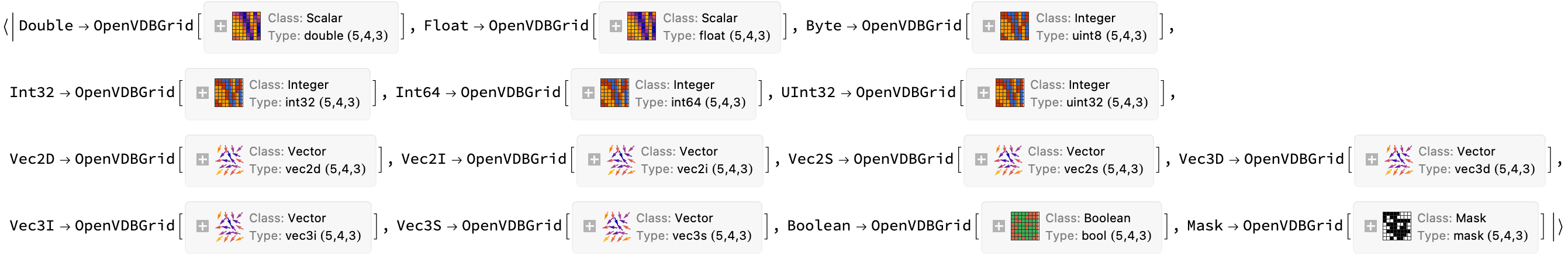Click the vec2d vector field icon
Viewport: 1568px width, 255px height.
tap(229, 160)
